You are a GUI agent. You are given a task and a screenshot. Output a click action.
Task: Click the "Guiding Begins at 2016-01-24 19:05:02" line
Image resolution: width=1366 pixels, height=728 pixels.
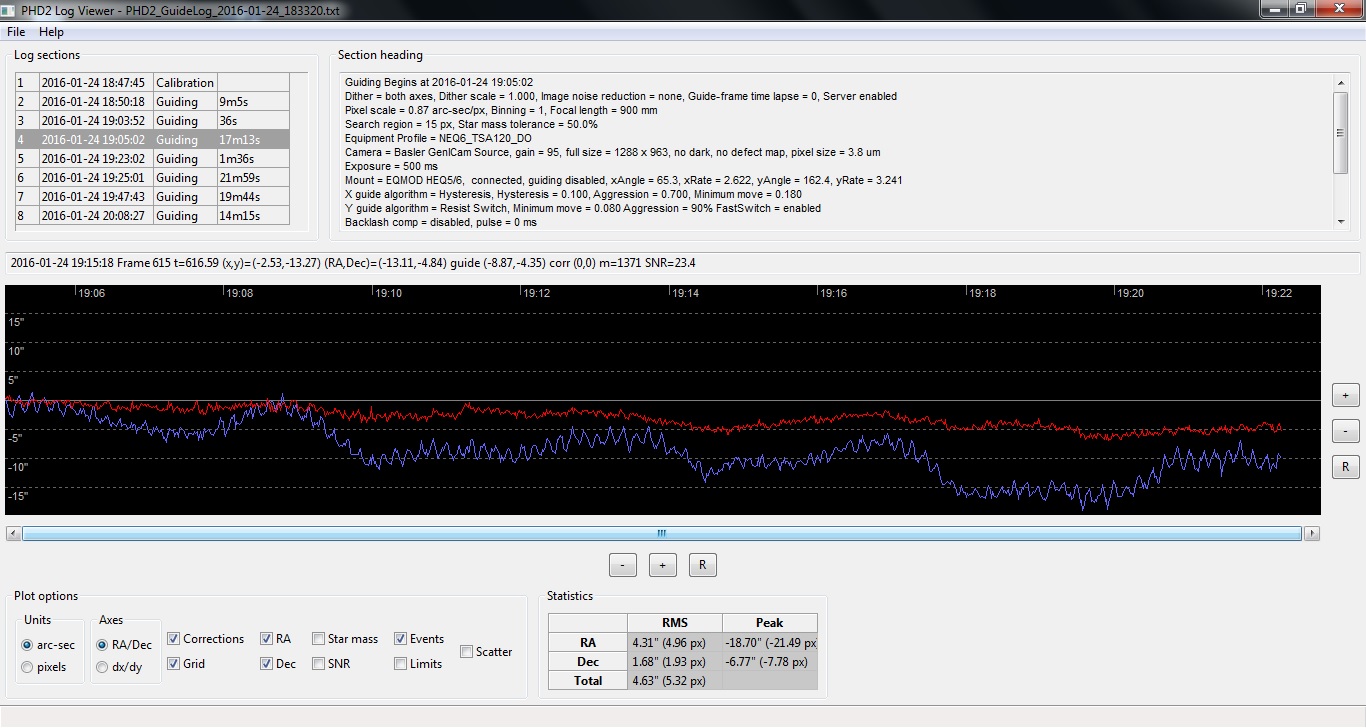439,82
